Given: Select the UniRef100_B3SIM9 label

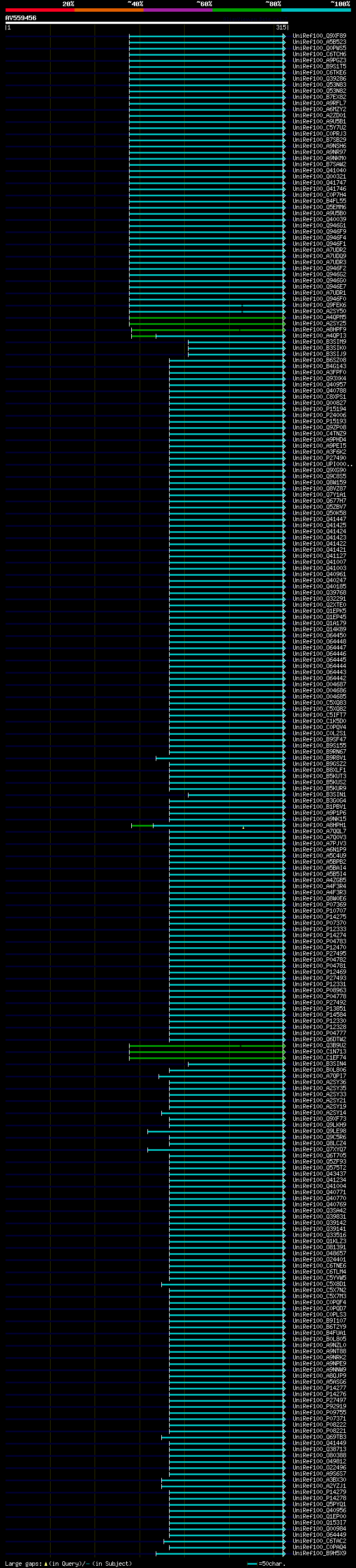Looking at the screenshot, I should [319, 342].
